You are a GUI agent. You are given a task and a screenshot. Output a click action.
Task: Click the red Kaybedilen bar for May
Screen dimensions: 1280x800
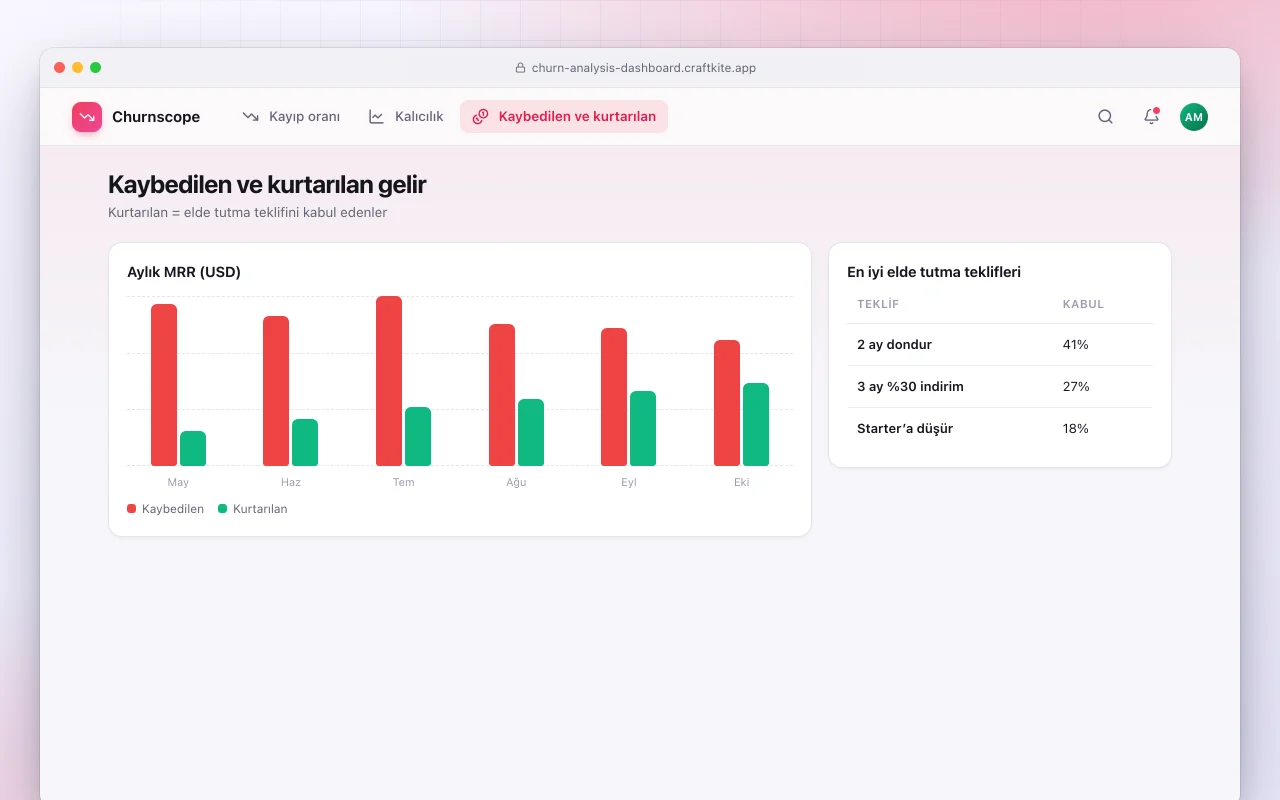pyautogui.click(x=164, y=385)
